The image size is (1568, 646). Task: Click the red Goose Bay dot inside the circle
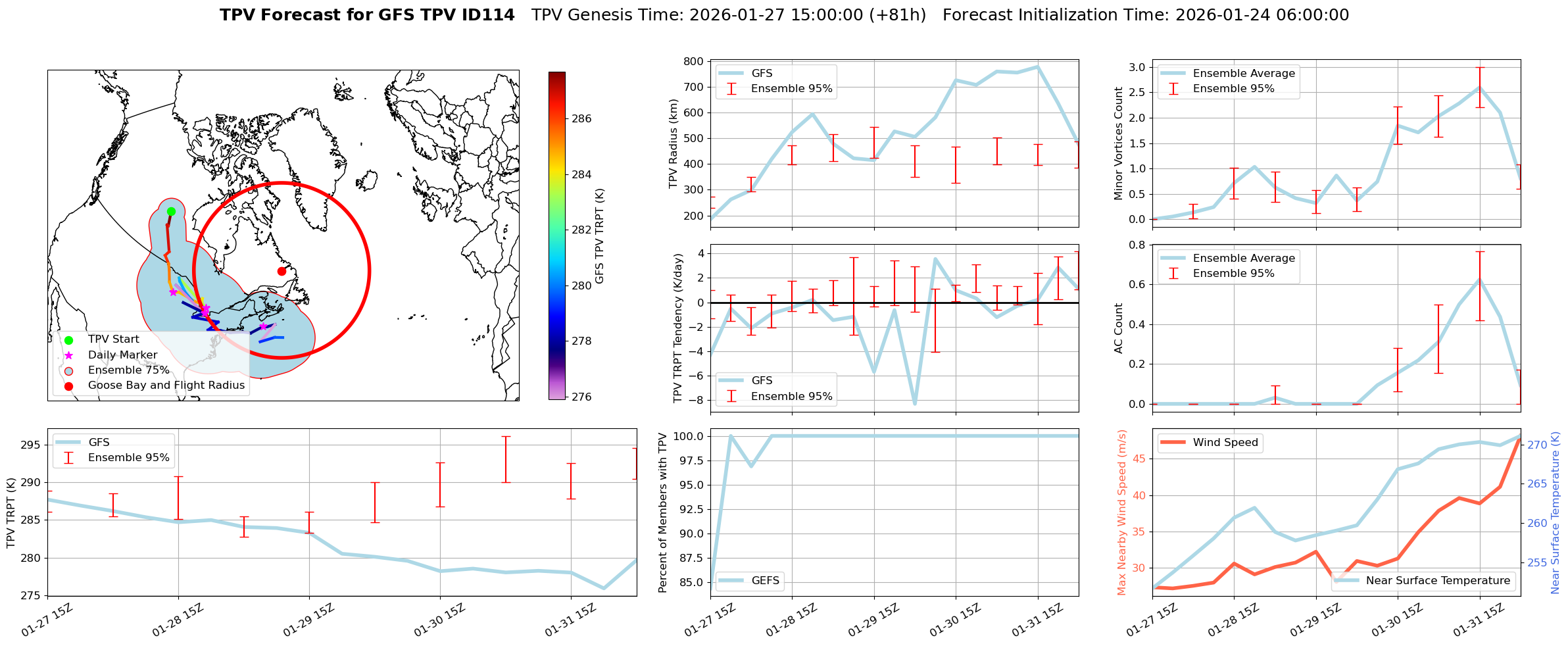pos(282,271)
